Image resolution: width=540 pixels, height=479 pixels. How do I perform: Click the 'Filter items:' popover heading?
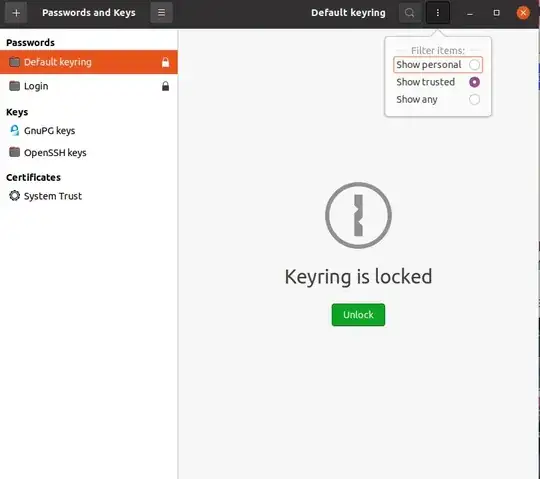pos(438,51)
